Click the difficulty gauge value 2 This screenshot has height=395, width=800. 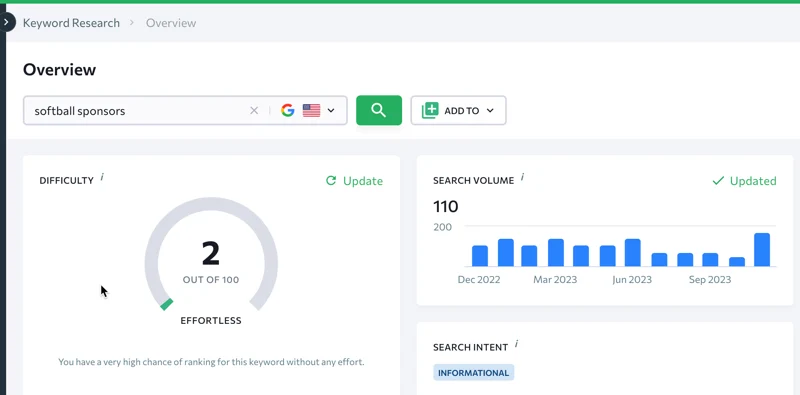(x=211, y=254)
